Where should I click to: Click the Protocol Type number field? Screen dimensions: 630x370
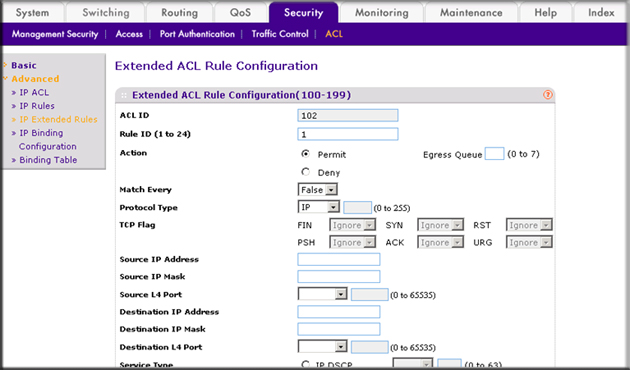[358, 208]
